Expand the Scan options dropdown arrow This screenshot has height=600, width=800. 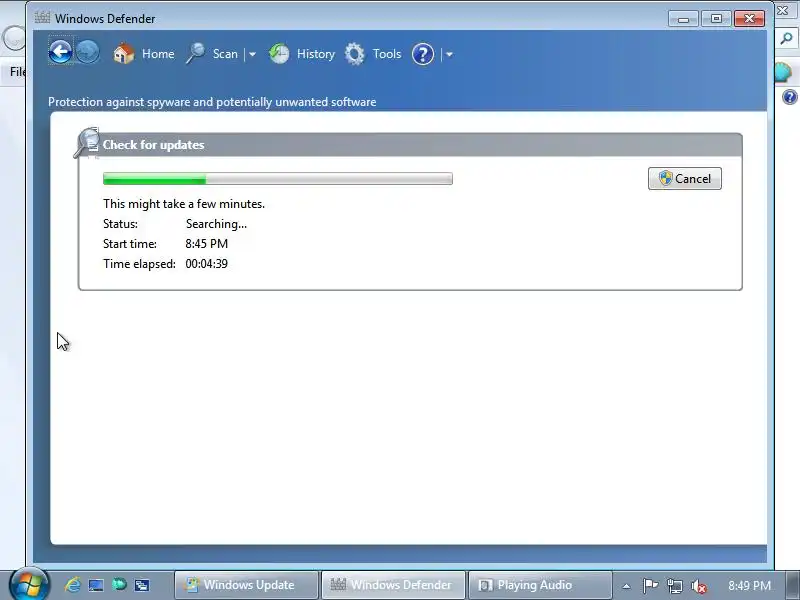(252, 54)
